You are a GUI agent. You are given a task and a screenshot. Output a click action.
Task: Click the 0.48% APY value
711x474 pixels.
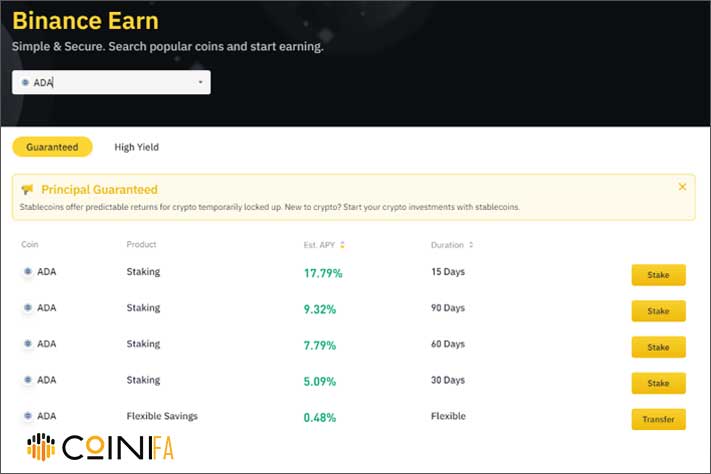pos(320,418)
